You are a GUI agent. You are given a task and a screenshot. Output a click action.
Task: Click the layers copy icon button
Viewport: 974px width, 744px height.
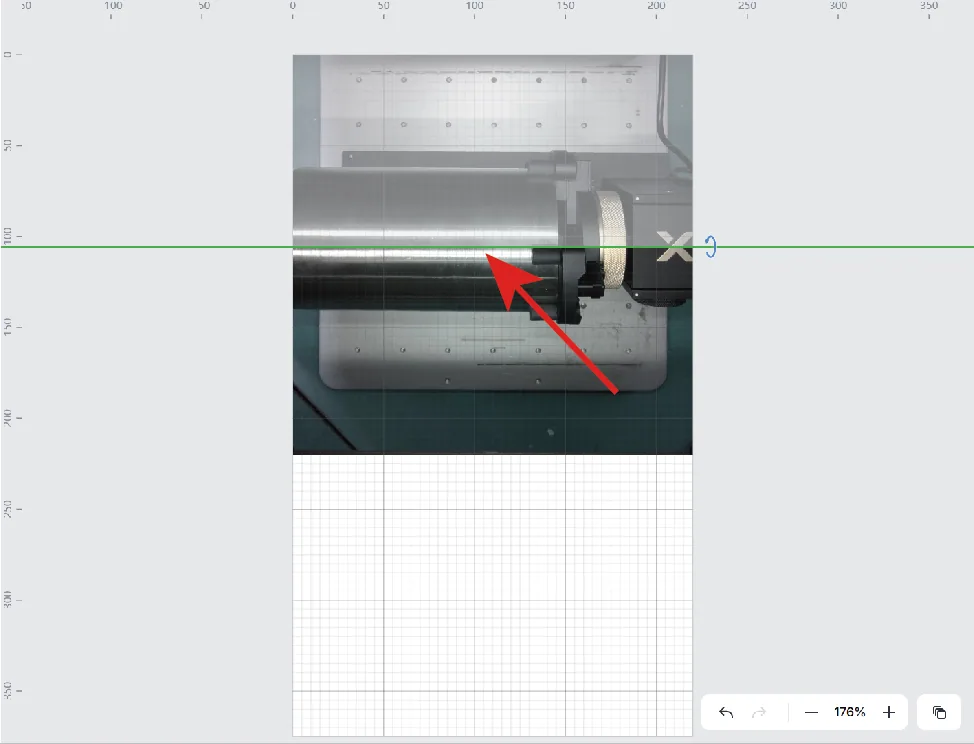click(x=939, y=712)
